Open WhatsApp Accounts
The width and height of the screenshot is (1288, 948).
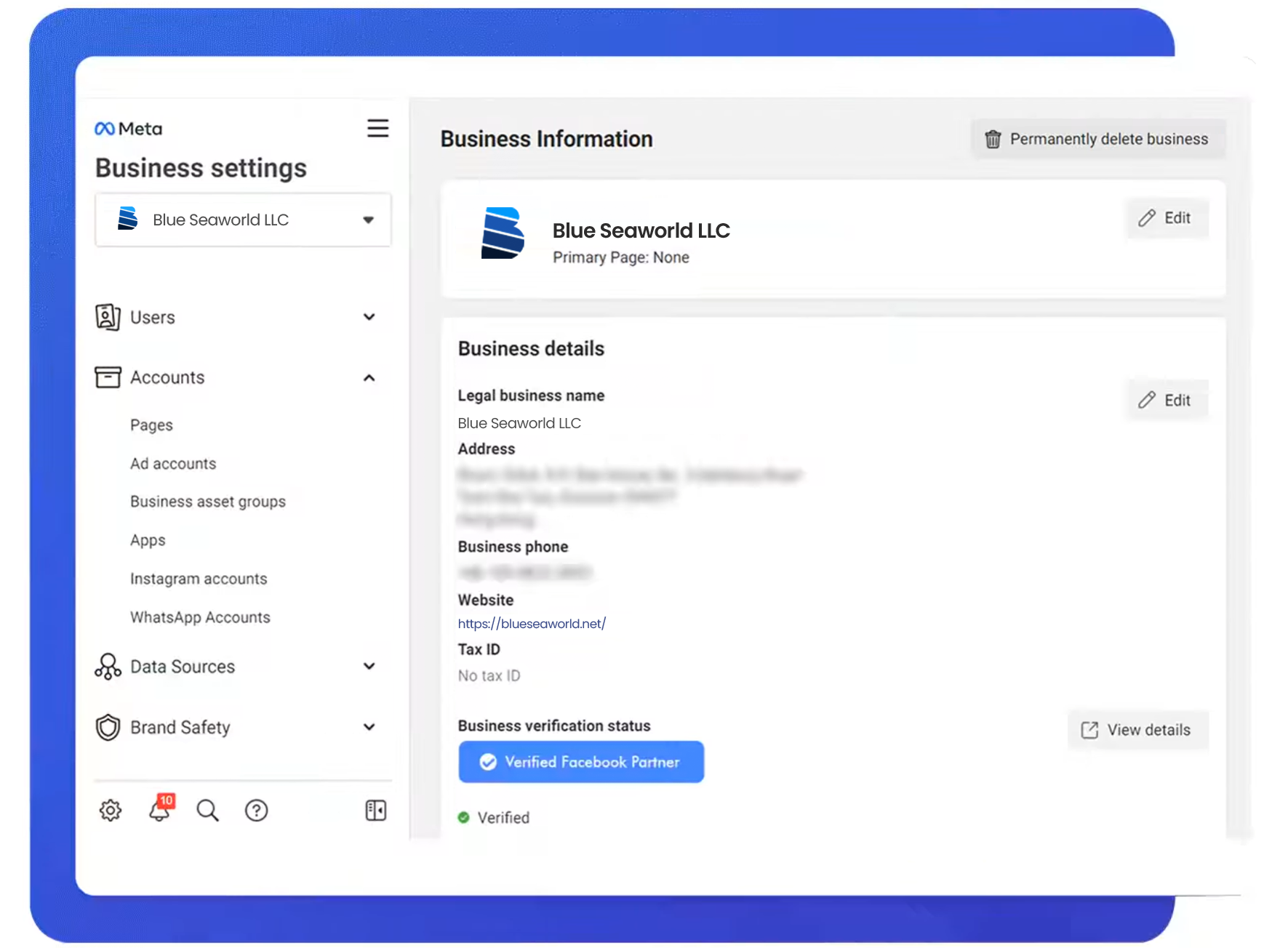click(200, 617)
